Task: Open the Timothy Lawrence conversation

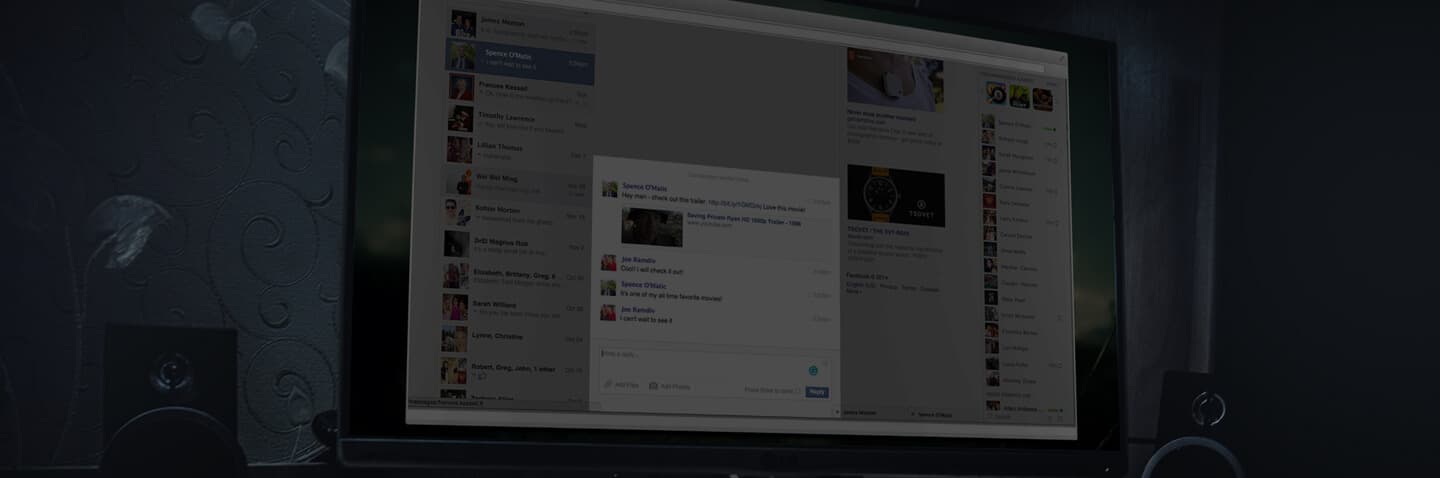Action: [x=518, y=122]
